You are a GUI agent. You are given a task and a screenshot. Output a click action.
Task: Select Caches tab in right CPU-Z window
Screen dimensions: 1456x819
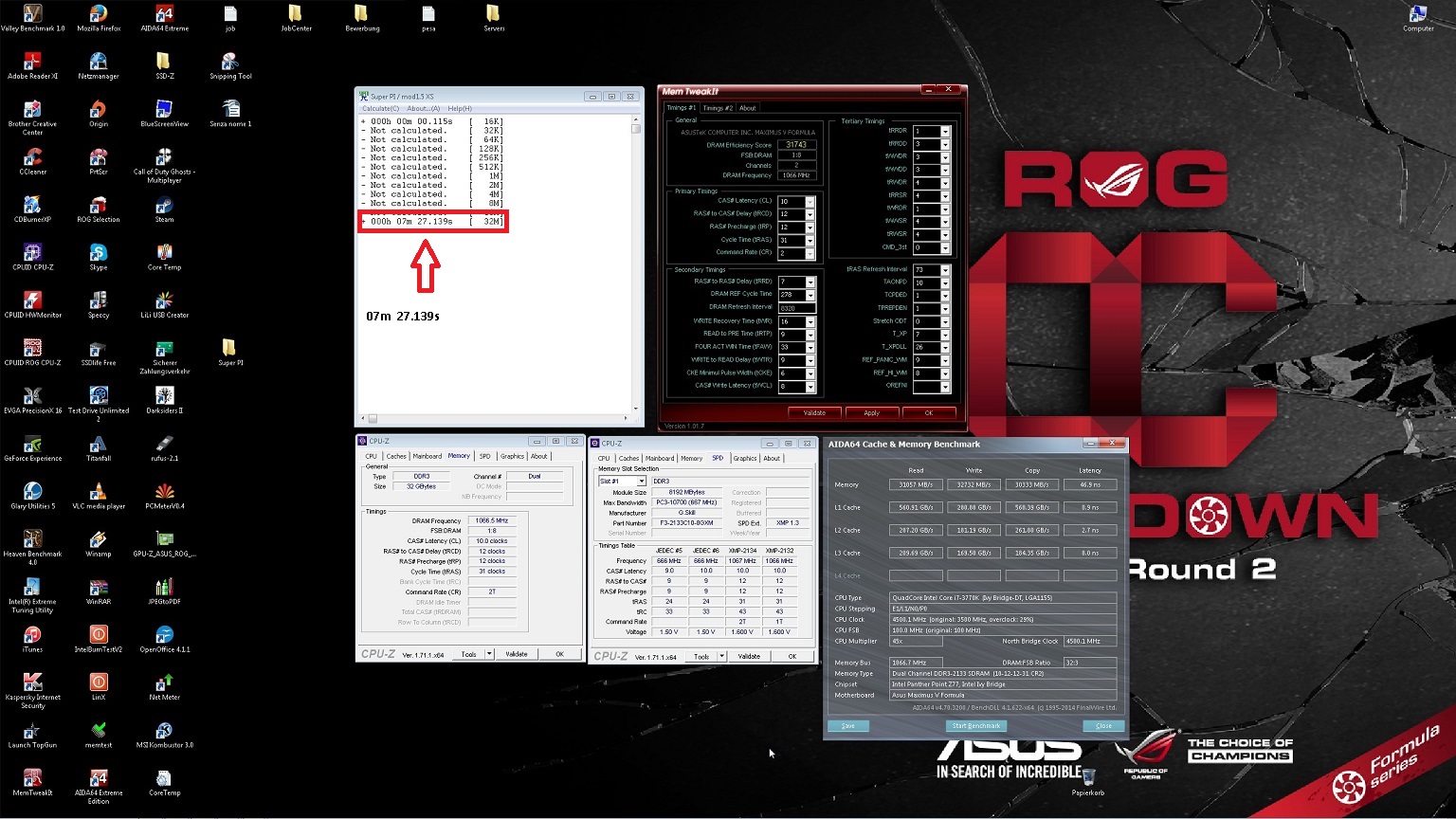(x=629, y=458)
